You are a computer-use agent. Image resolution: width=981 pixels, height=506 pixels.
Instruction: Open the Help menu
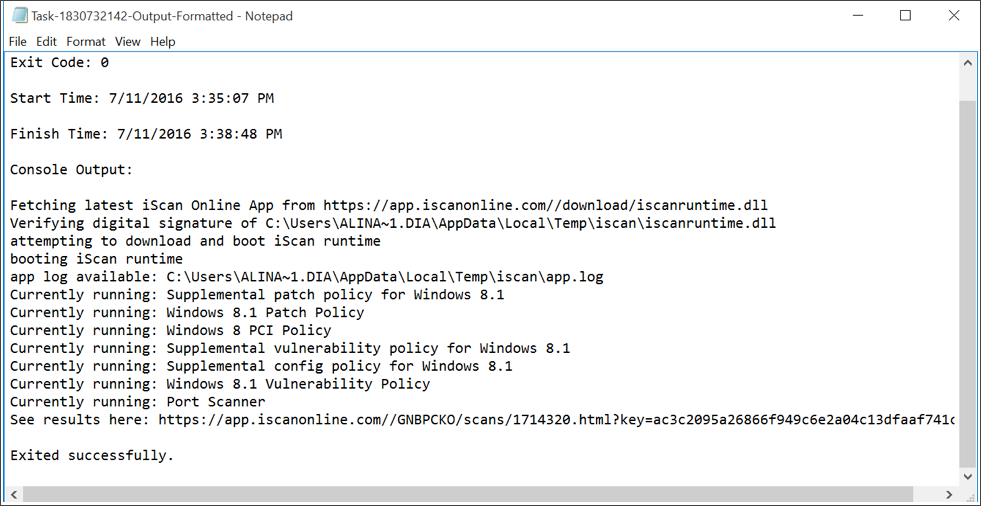(163, 41)
